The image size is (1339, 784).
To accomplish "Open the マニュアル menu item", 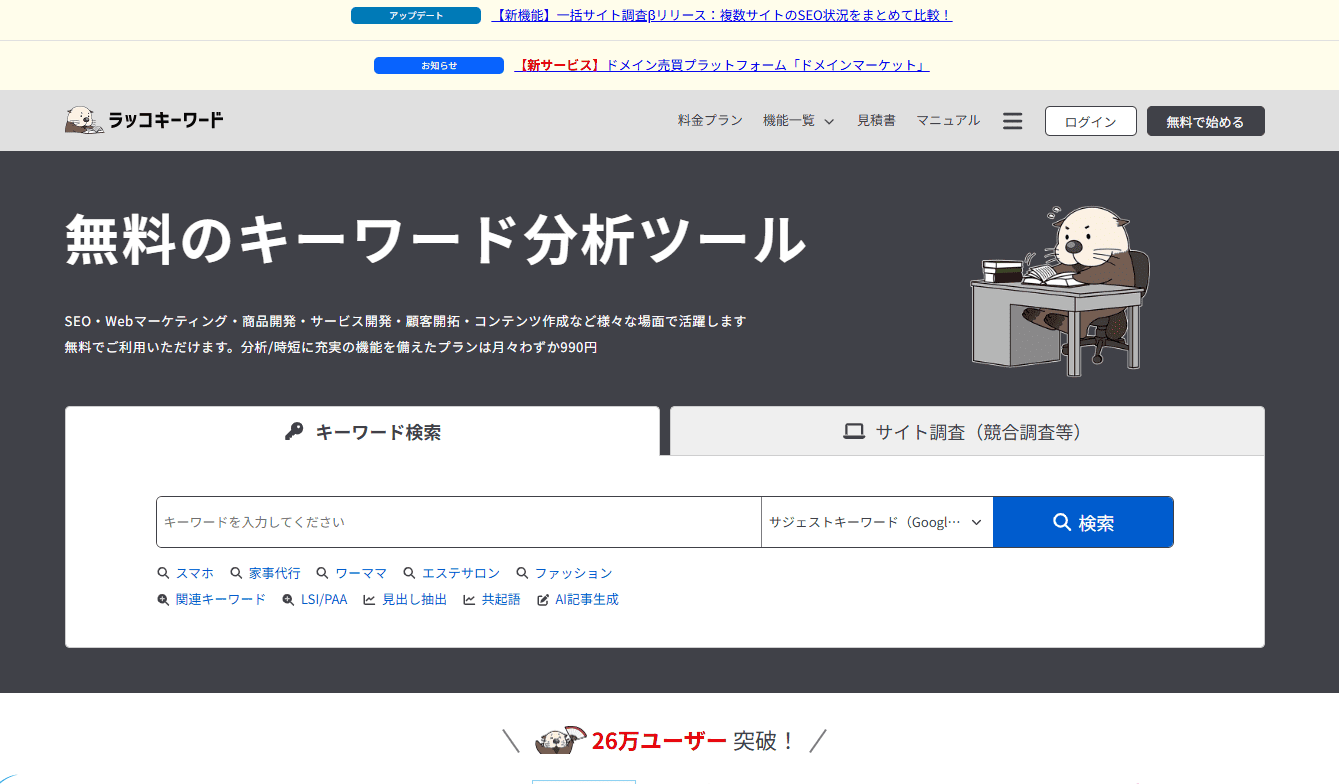I will pyautogui.click(x=948, y=120).
